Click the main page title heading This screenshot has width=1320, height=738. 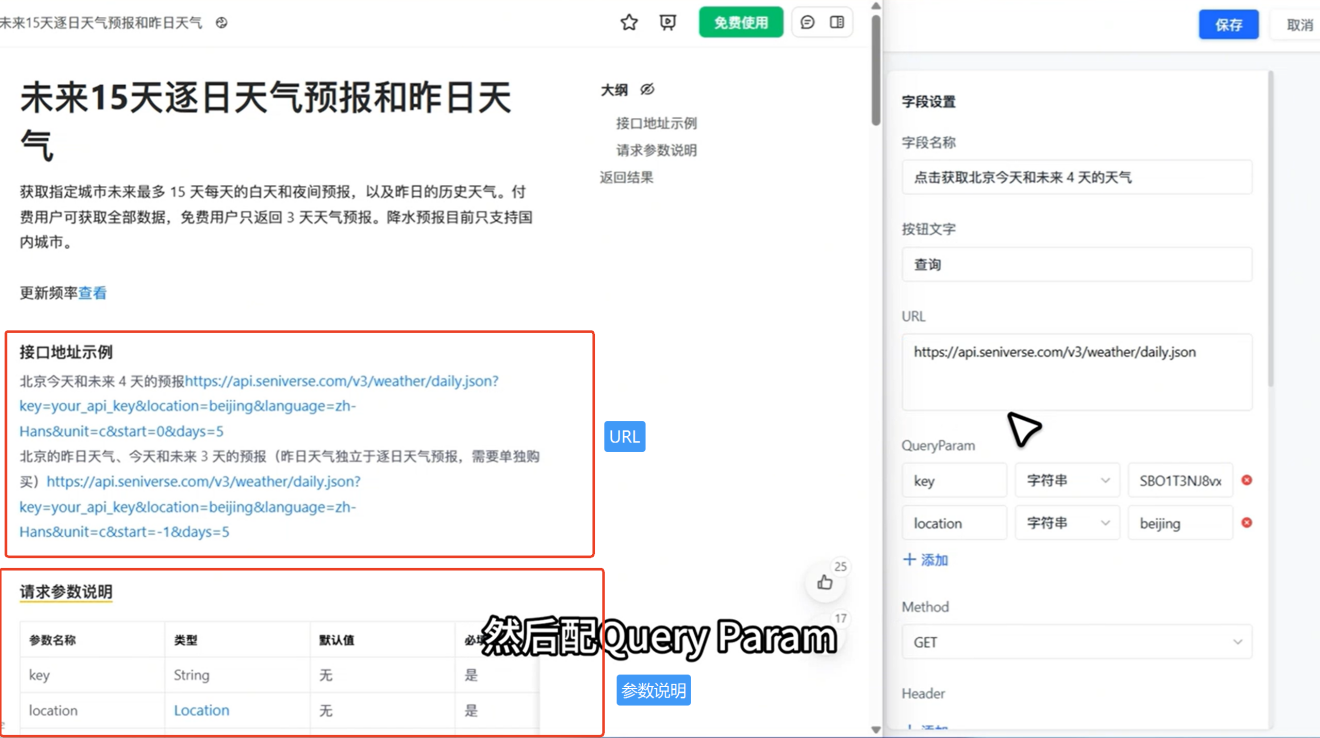[266, 122]
